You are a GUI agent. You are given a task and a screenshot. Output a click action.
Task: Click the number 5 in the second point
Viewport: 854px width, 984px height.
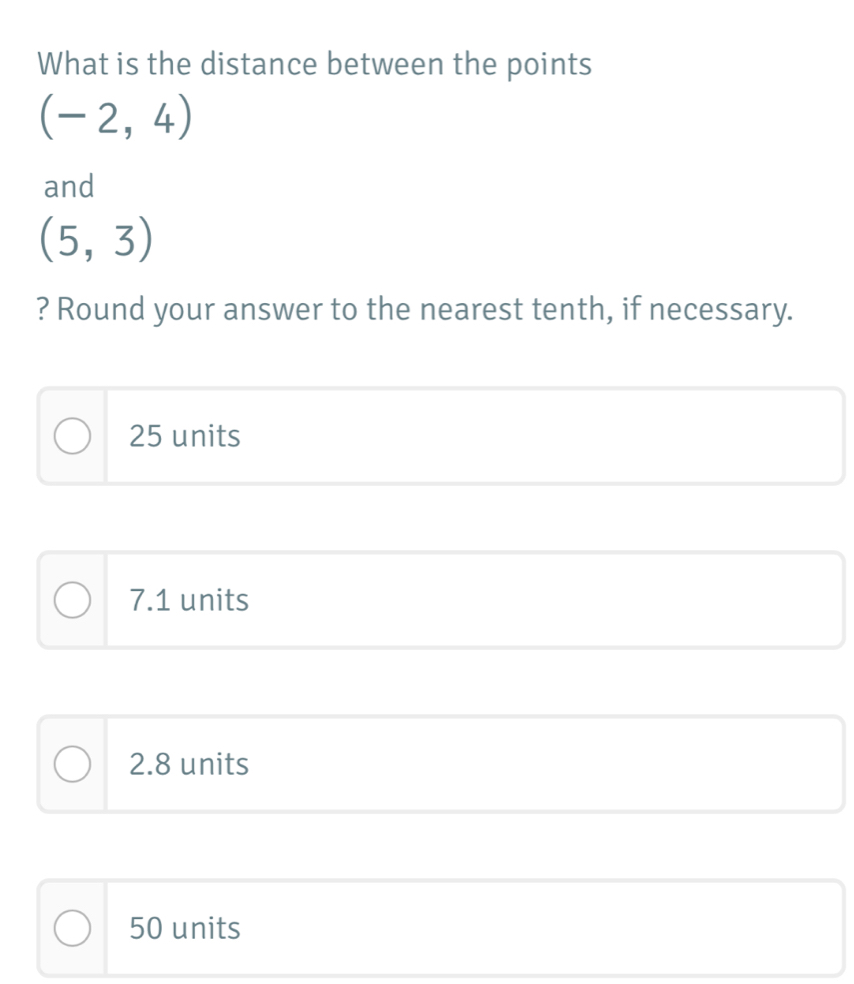[x=69, y=241]
